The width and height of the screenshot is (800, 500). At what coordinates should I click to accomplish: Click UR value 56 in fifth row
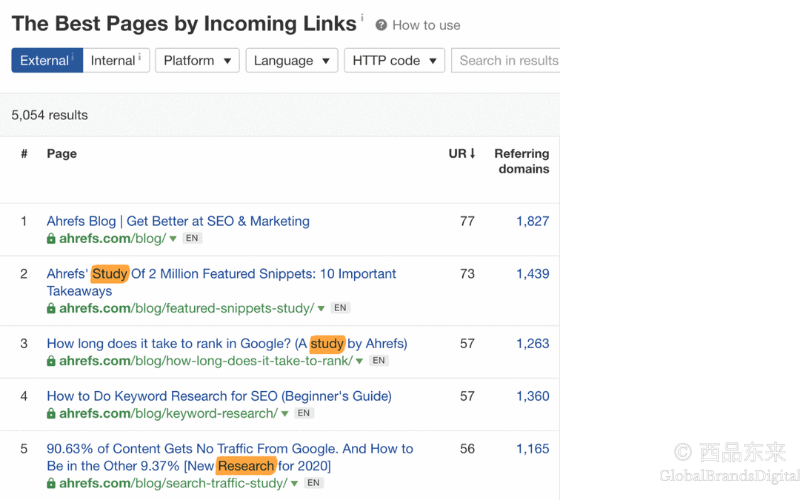pos(467,448)
